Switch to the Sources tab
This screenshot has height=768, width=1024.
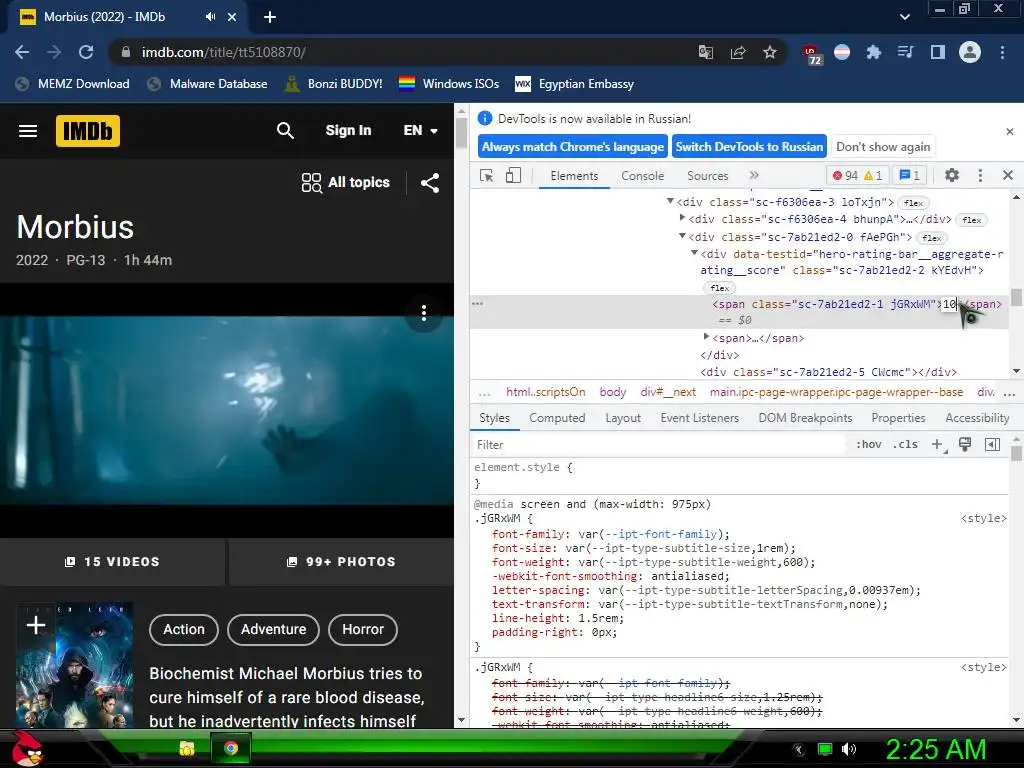707,176
